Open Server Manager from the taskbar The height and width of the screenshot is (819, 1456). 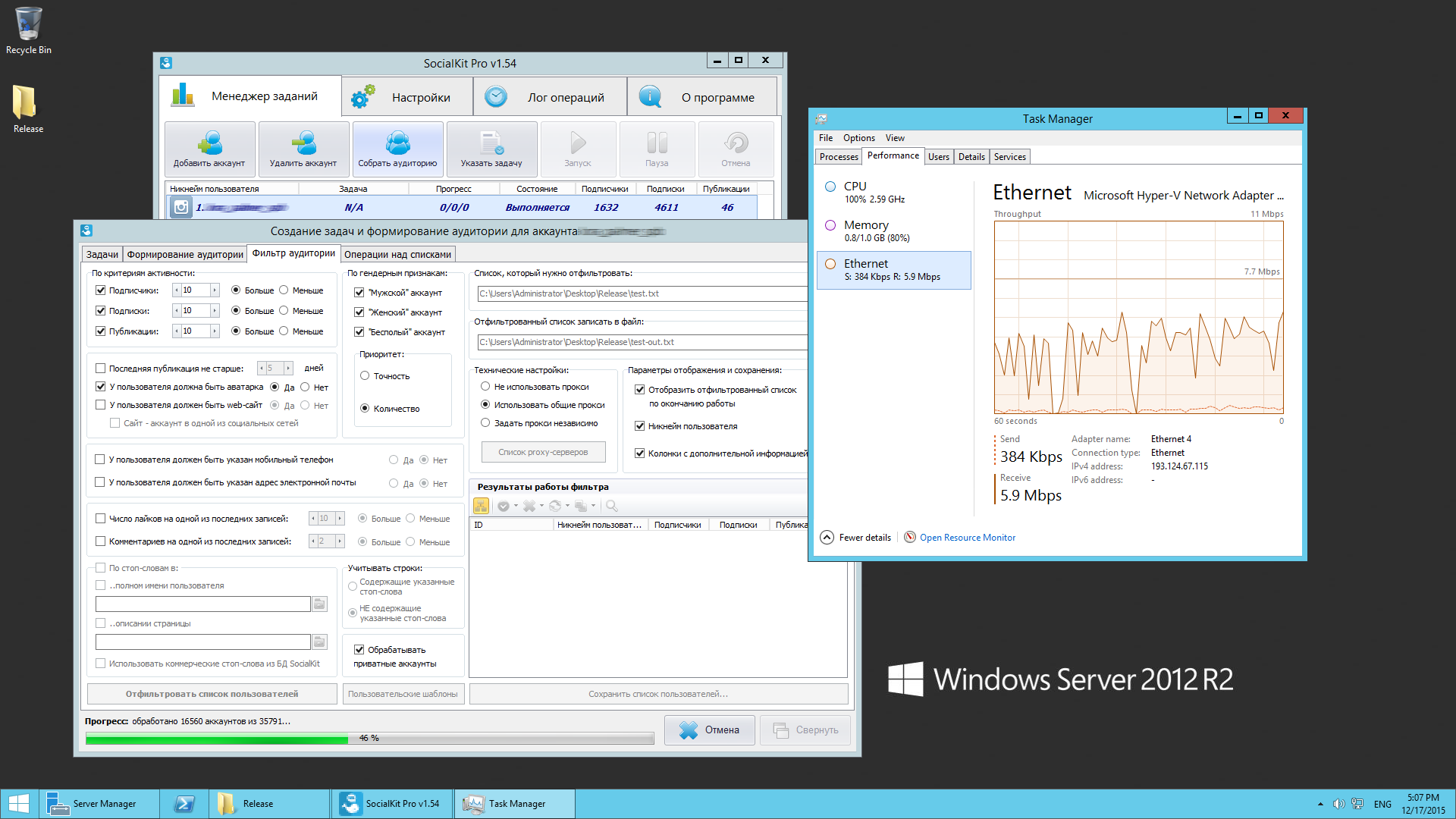pos(99,804)
